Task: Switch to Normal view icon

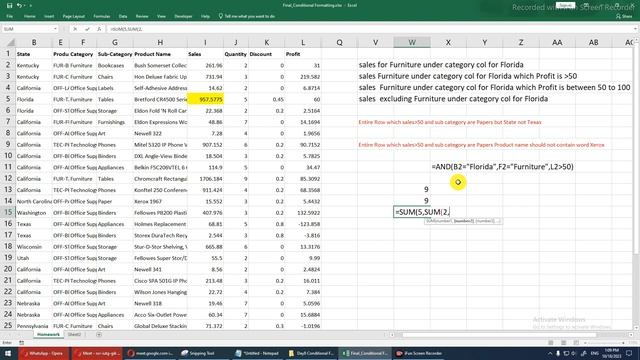Action: (551, 343)
